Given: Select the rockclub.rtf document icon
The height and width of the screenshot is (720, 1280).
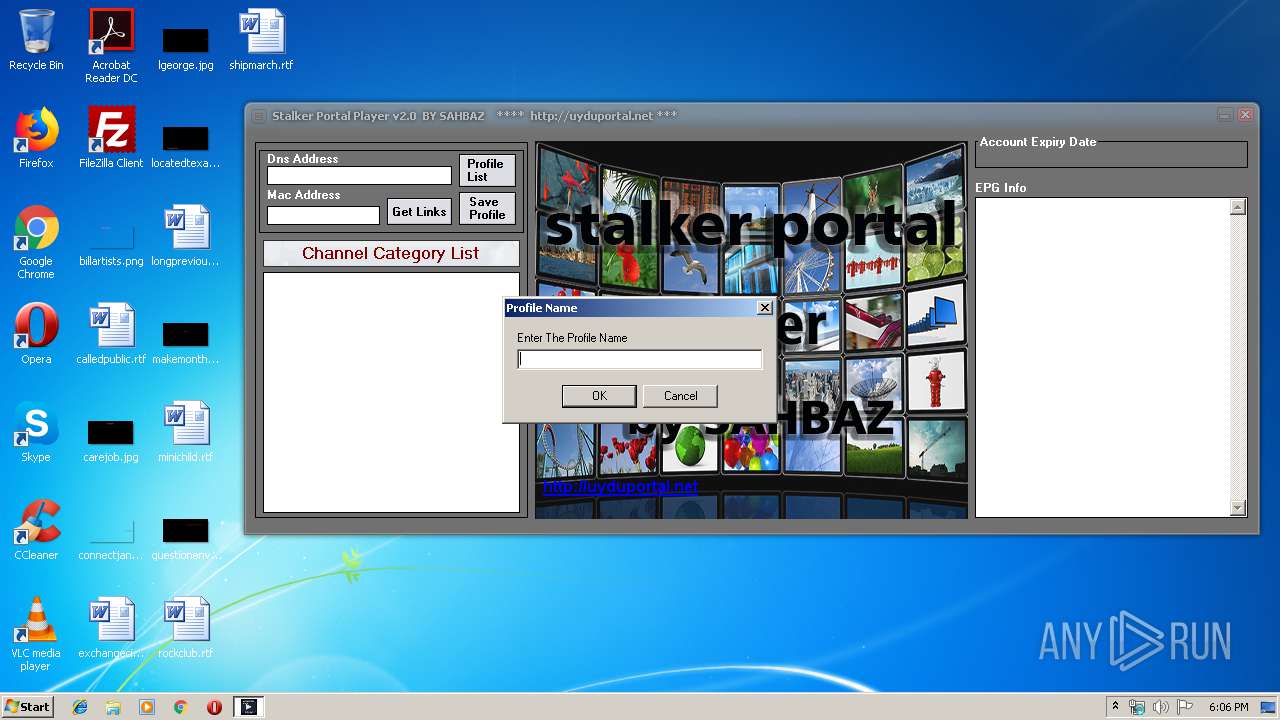Looking at the screenshot, I should point(186,628).
